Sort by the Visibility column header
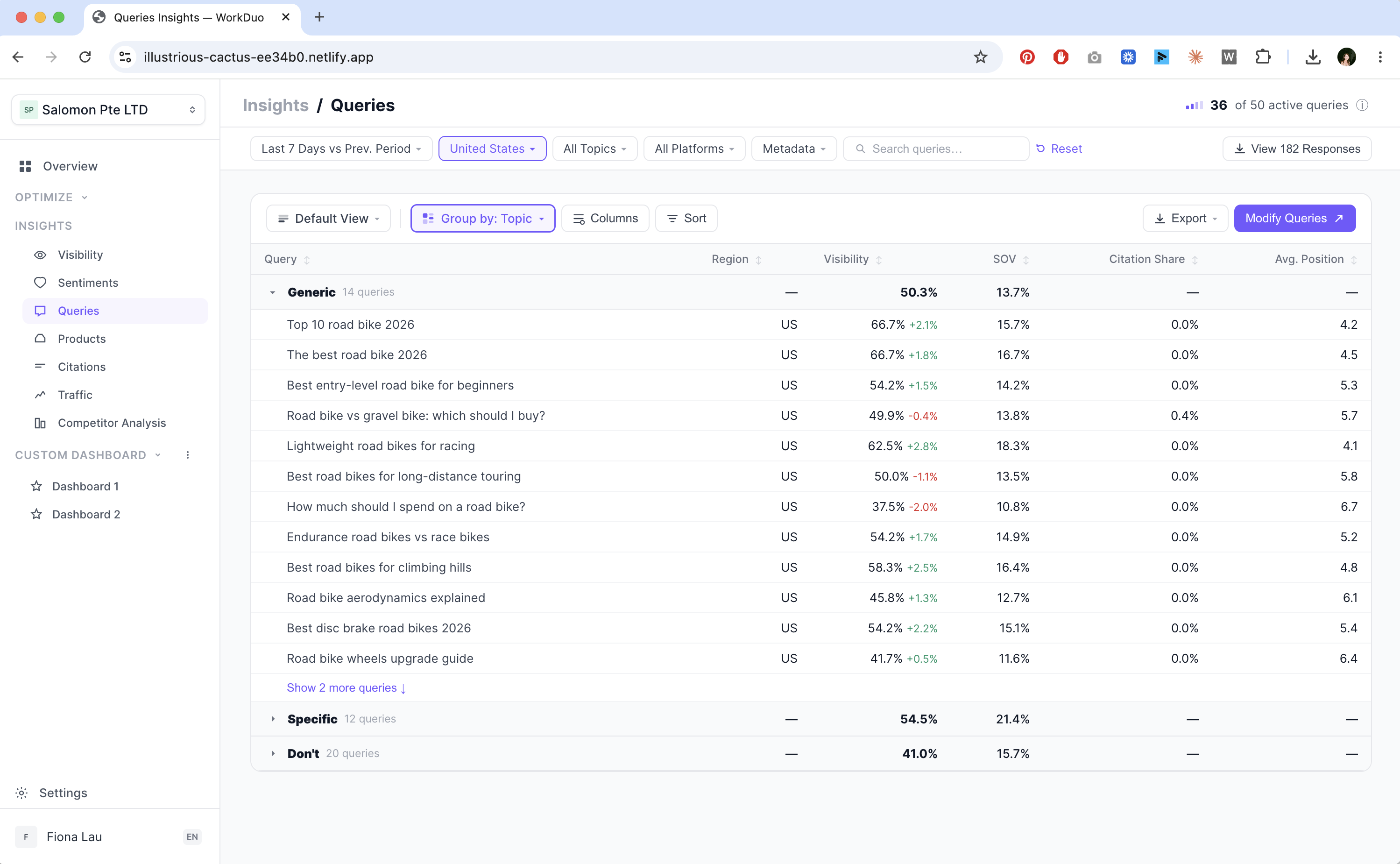 click(852, 259)
